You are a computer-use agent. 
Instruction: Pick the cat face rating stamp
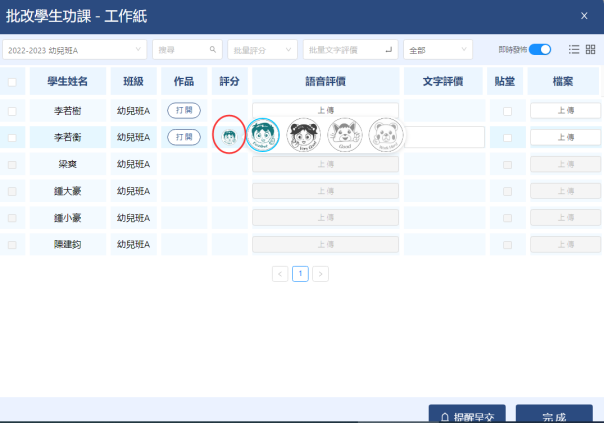[344, 135]
